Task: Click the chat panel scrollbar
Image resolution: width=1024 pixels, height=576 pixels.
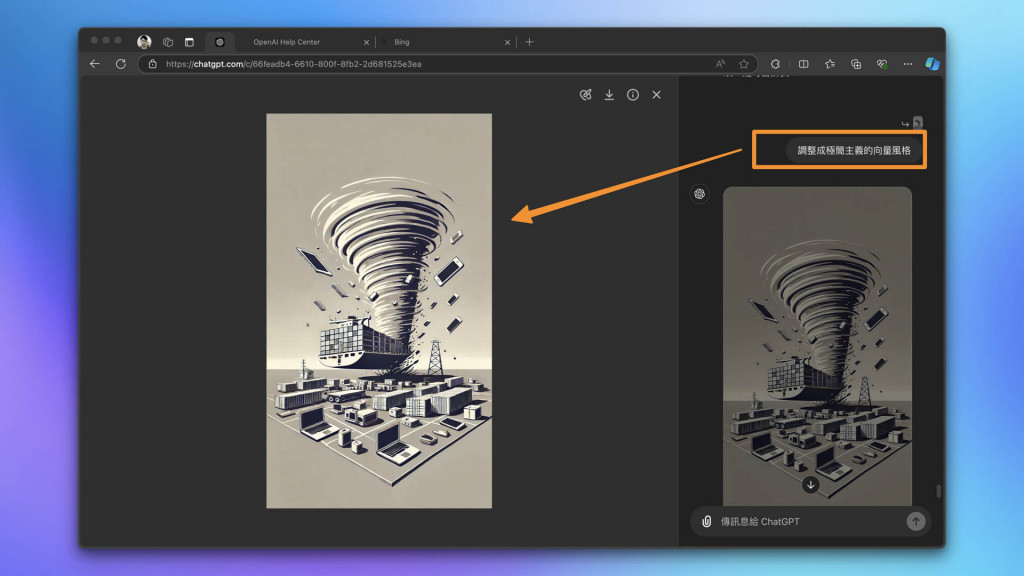Action: 938,490
